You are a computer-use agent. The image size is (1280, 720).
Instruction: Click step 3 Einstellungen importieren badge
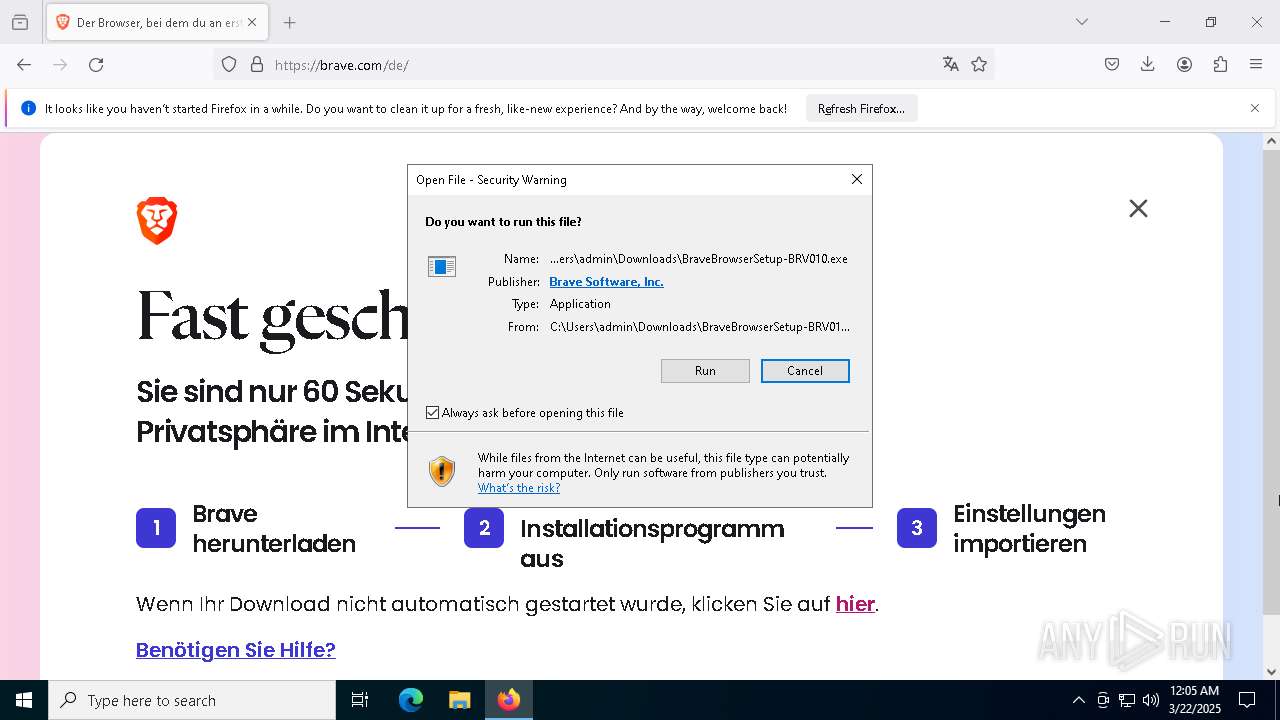point(917,528)
